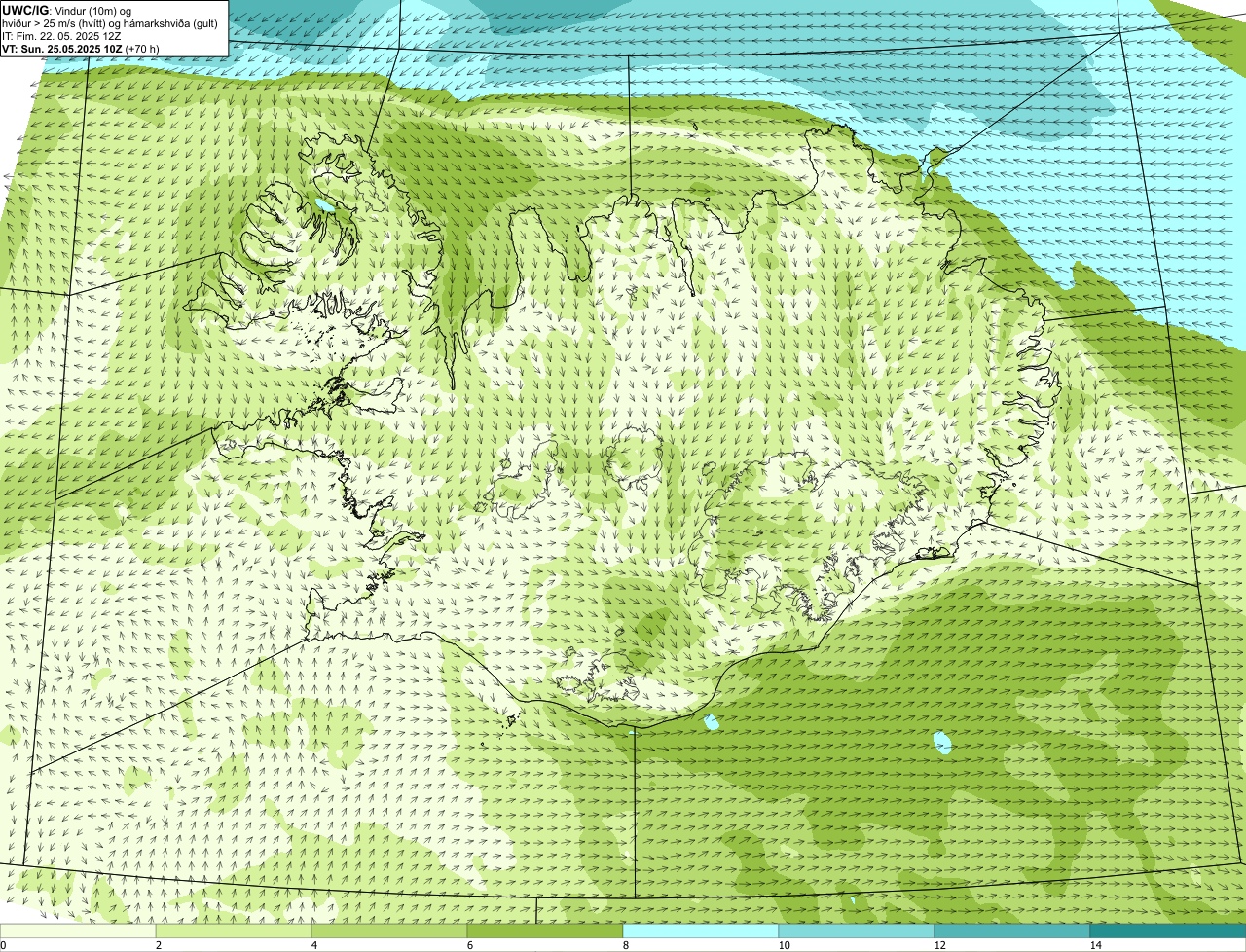Click the 'IT: Fim. 22. 05. 2025 12Z' line
Viewport: 1246px width, 952px height.
61,36
